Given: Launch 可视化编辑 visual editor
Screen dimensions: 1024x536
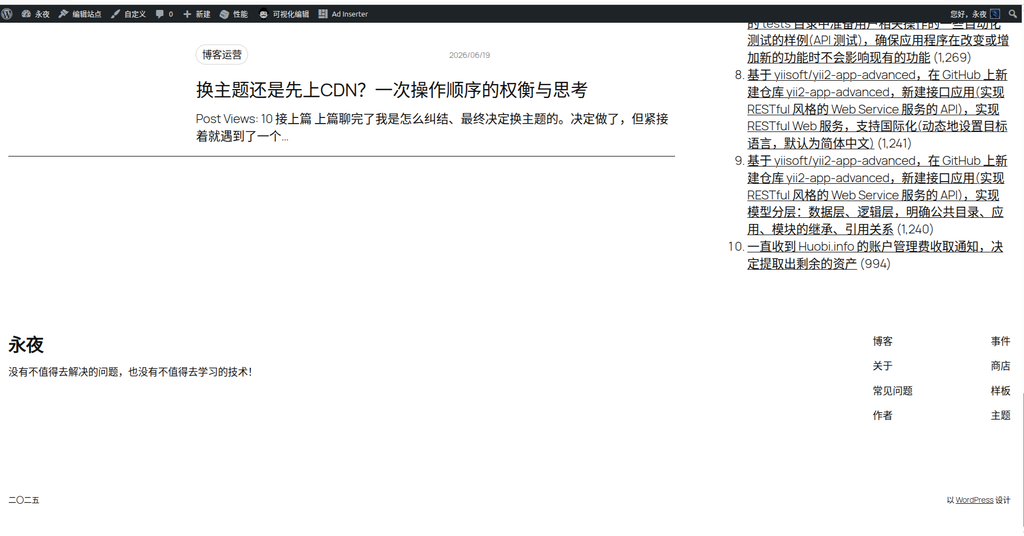Looking at the screenshot, I should 283,14.
